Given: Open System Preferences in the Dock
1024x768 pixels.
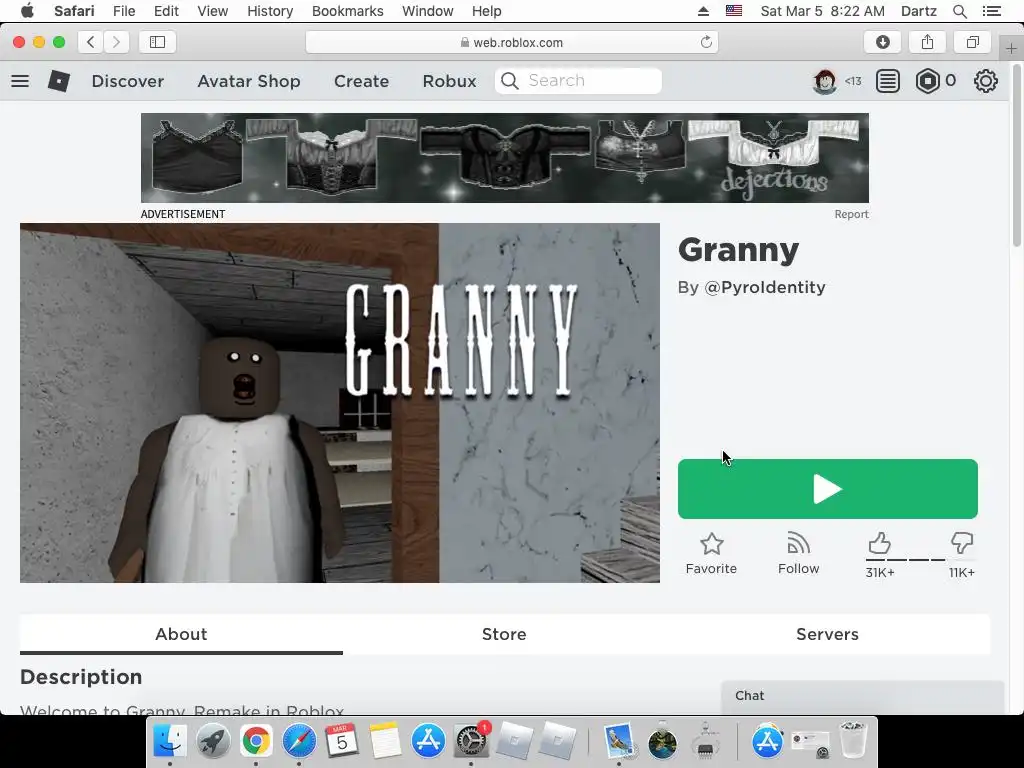Looking at the screenshot, I should pos(471,741).
